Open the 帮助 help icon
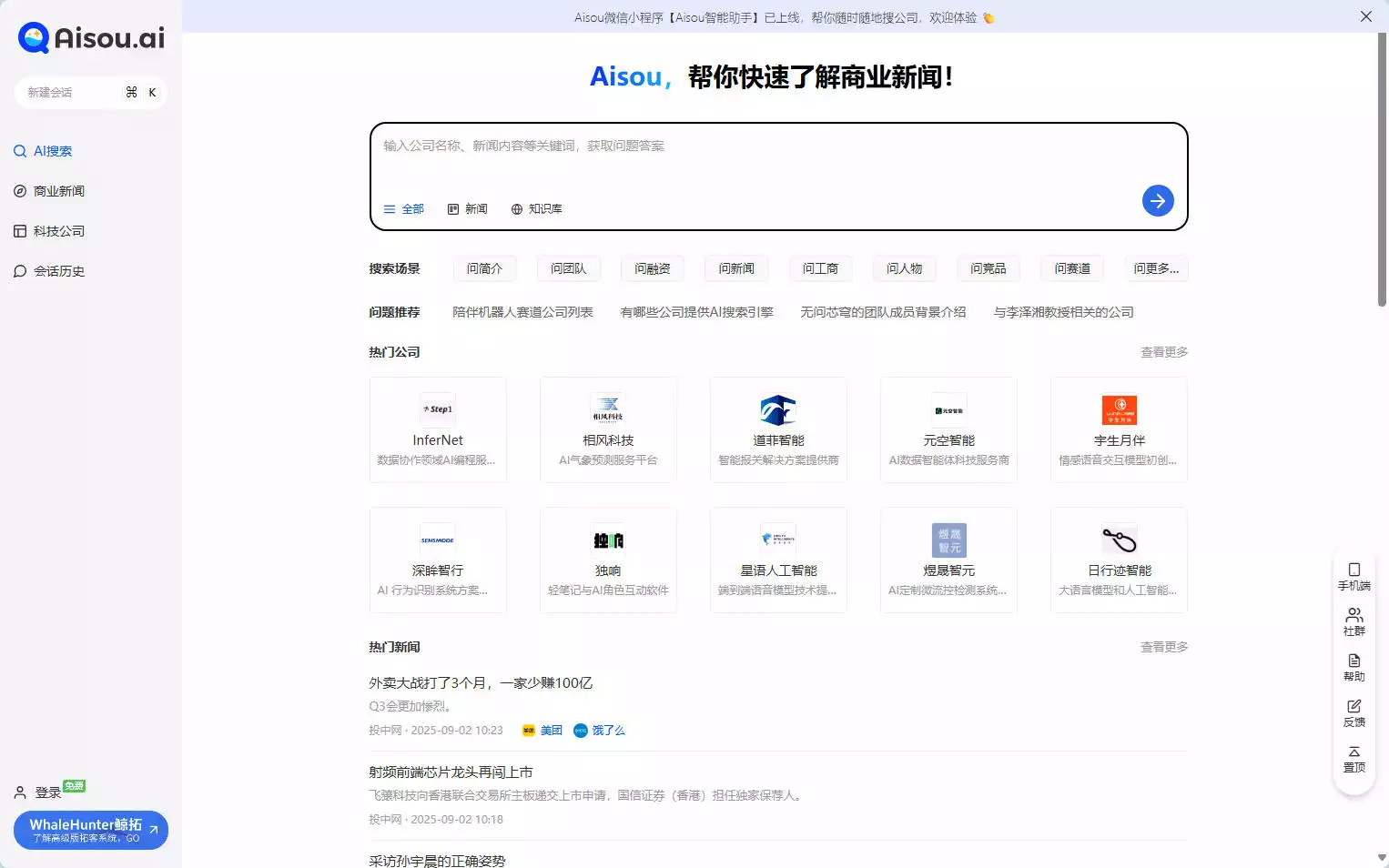The width and height of the screenshot is (1389, 868). (x=1354, y=666)
